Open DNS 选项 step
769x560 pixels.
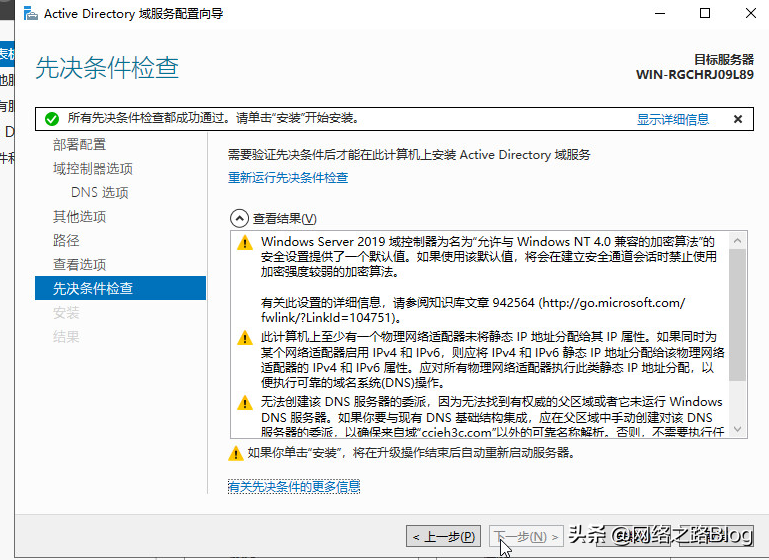[100, 192]
